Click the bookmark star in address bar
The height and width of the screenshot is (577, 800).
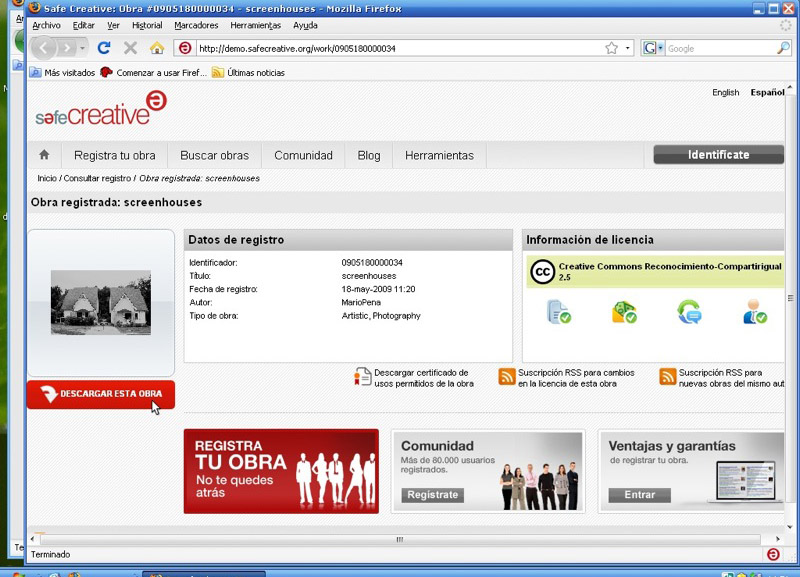click(x=611, y=48)
